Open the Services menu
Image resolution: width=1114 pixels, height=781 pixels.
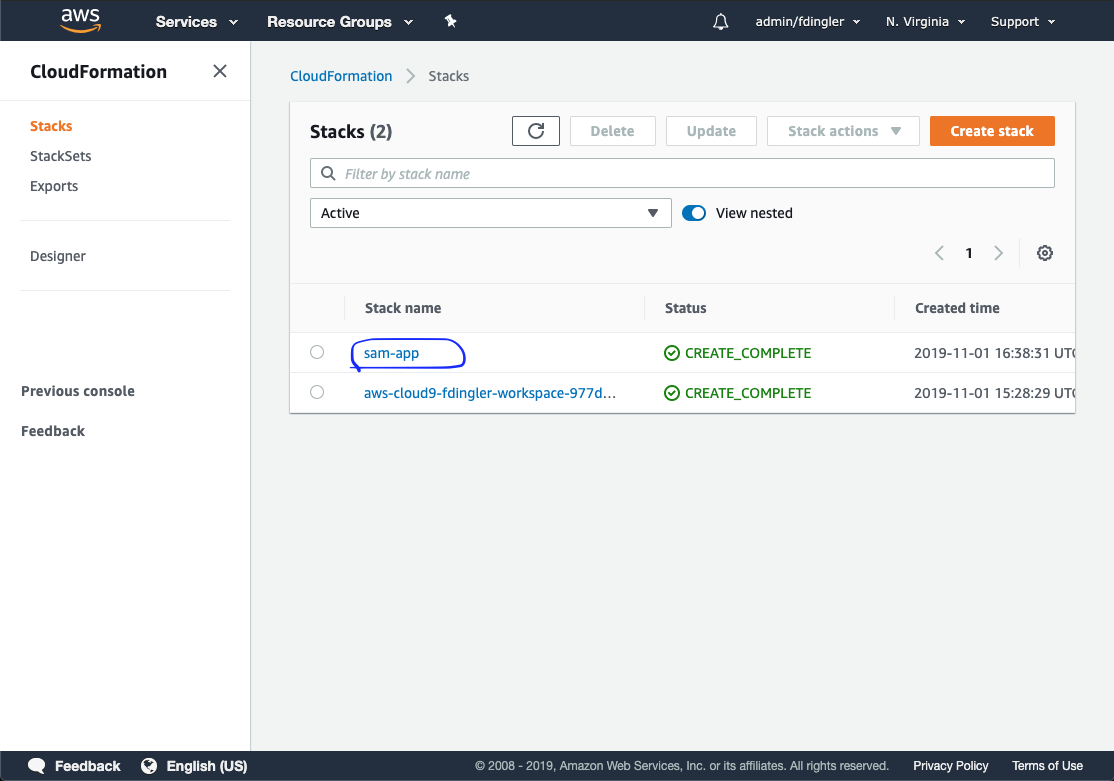(x=196, y=22)
